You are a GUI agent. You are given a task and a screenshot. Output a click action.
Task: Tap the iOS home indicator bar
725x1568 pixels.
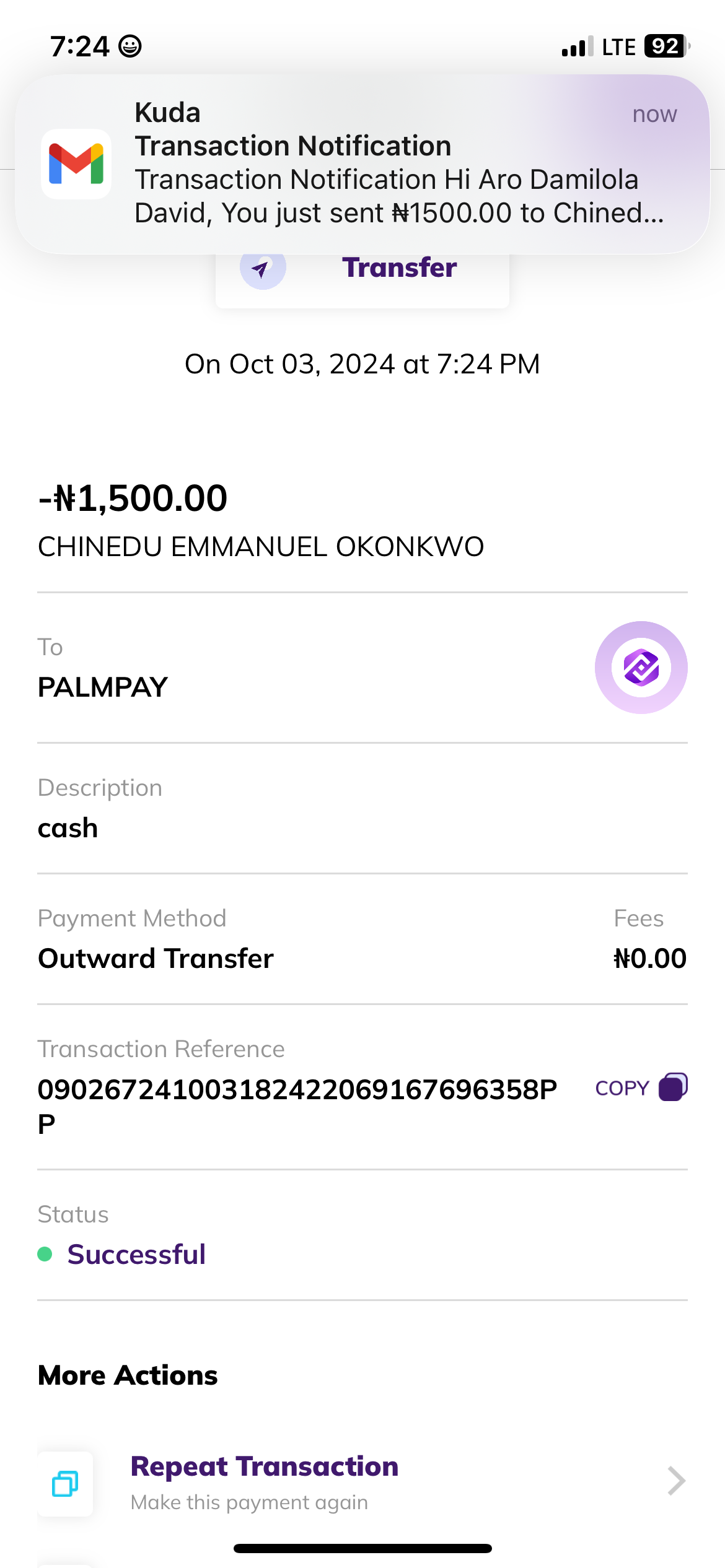tap(362, 1548)
